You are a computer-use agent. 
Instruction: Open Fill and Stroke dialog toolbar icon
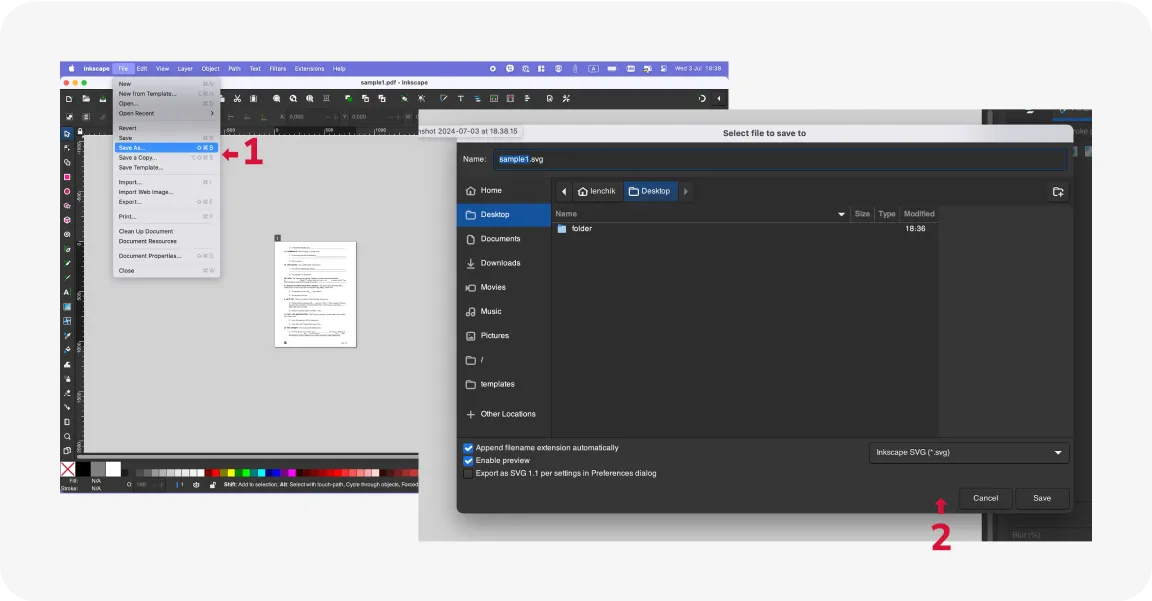coord(444,98)
